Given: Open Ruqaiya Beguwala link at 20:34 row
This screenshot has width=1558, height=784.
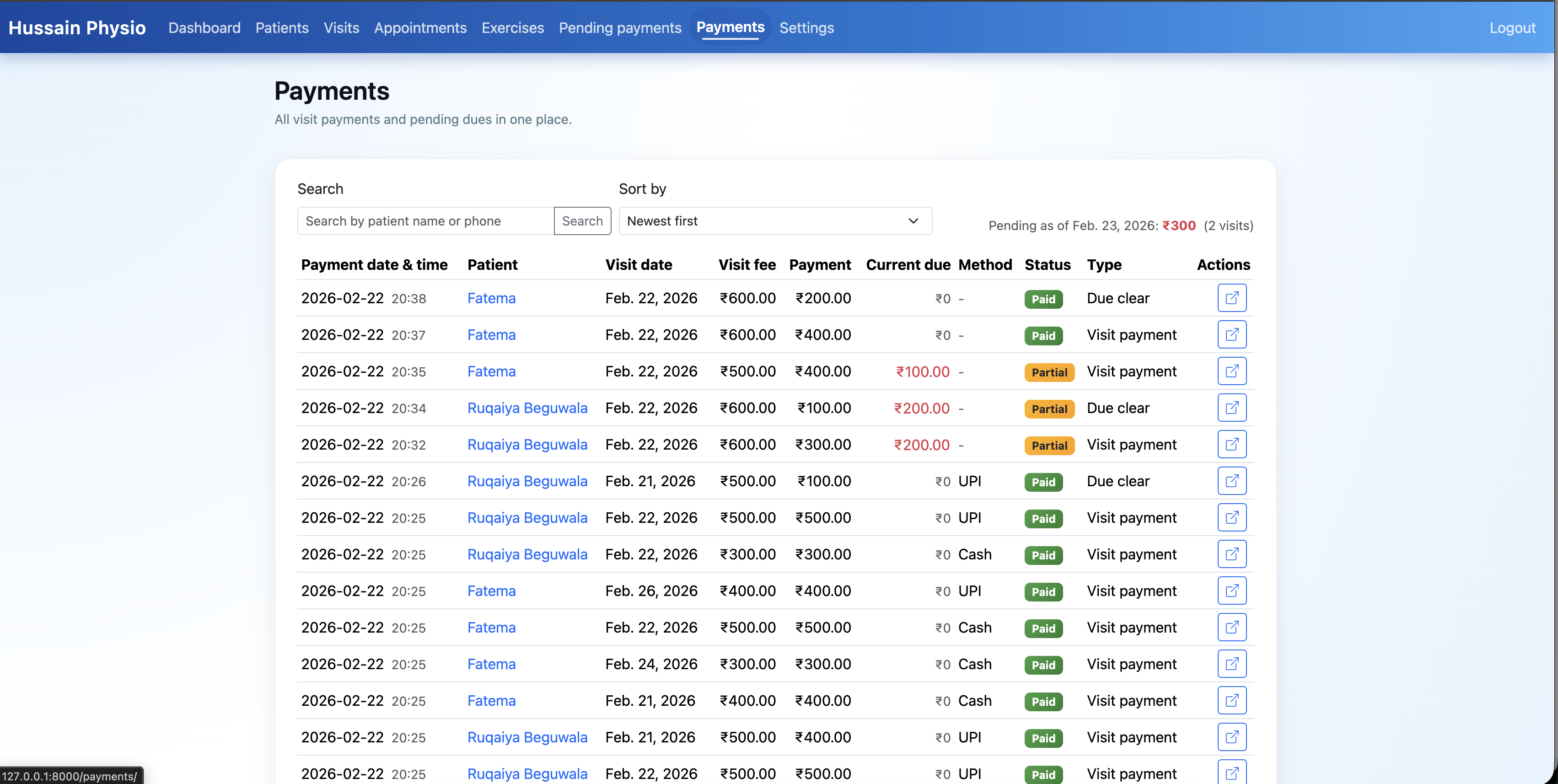Looking at the screenshot, I should 527,408.
